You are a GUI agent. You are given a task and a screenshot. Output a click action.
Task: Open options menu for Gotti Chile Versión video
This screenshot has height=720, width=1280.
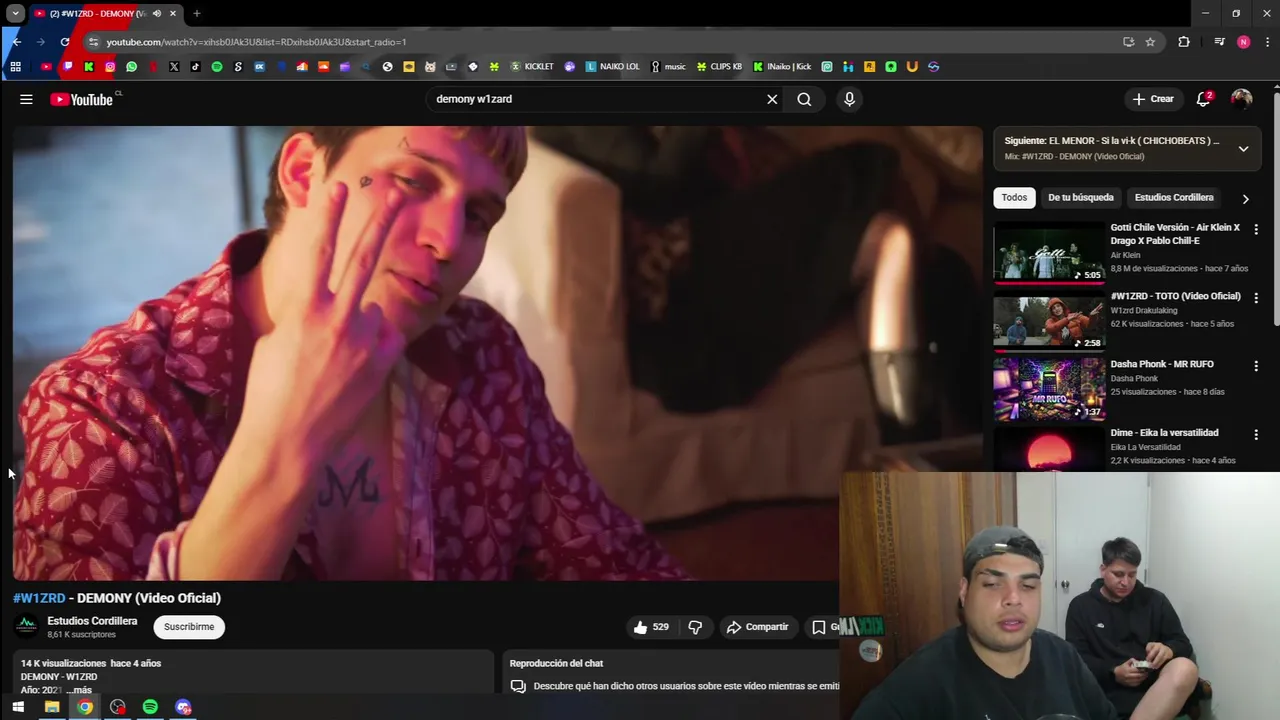(1256, 229)
